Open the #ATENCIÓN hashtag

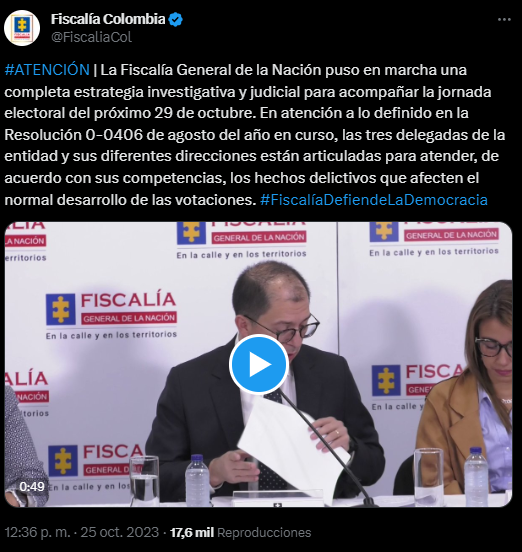click(x=47, y=70)
